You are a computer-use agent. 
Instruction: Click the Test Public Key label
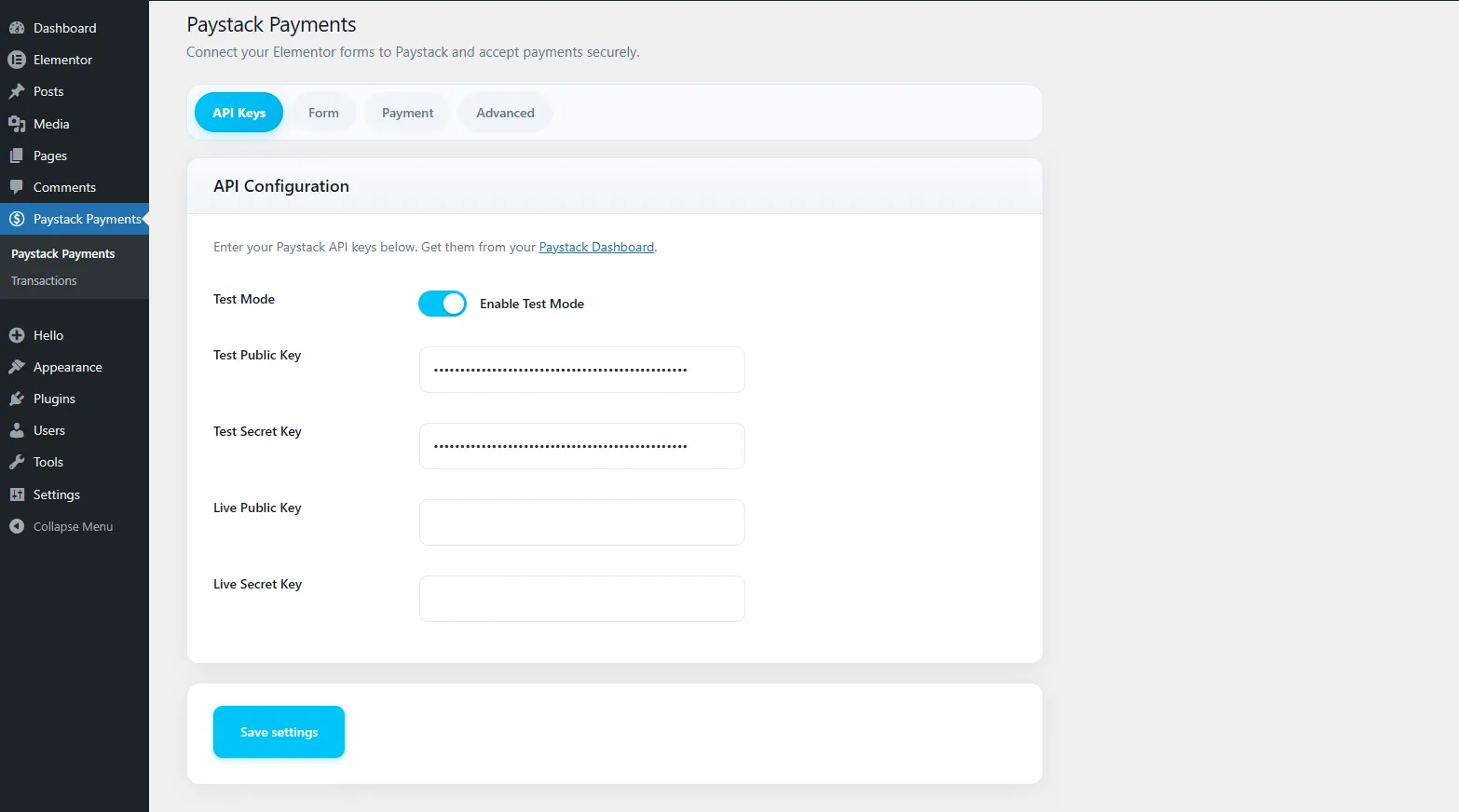click(x=257, y=355)
